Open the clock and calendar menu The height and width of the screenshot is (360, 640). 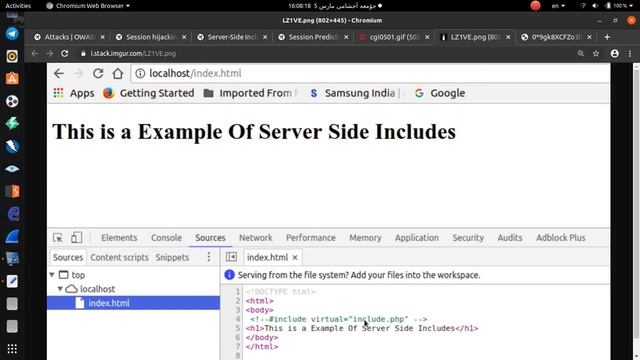pos(335,6)
